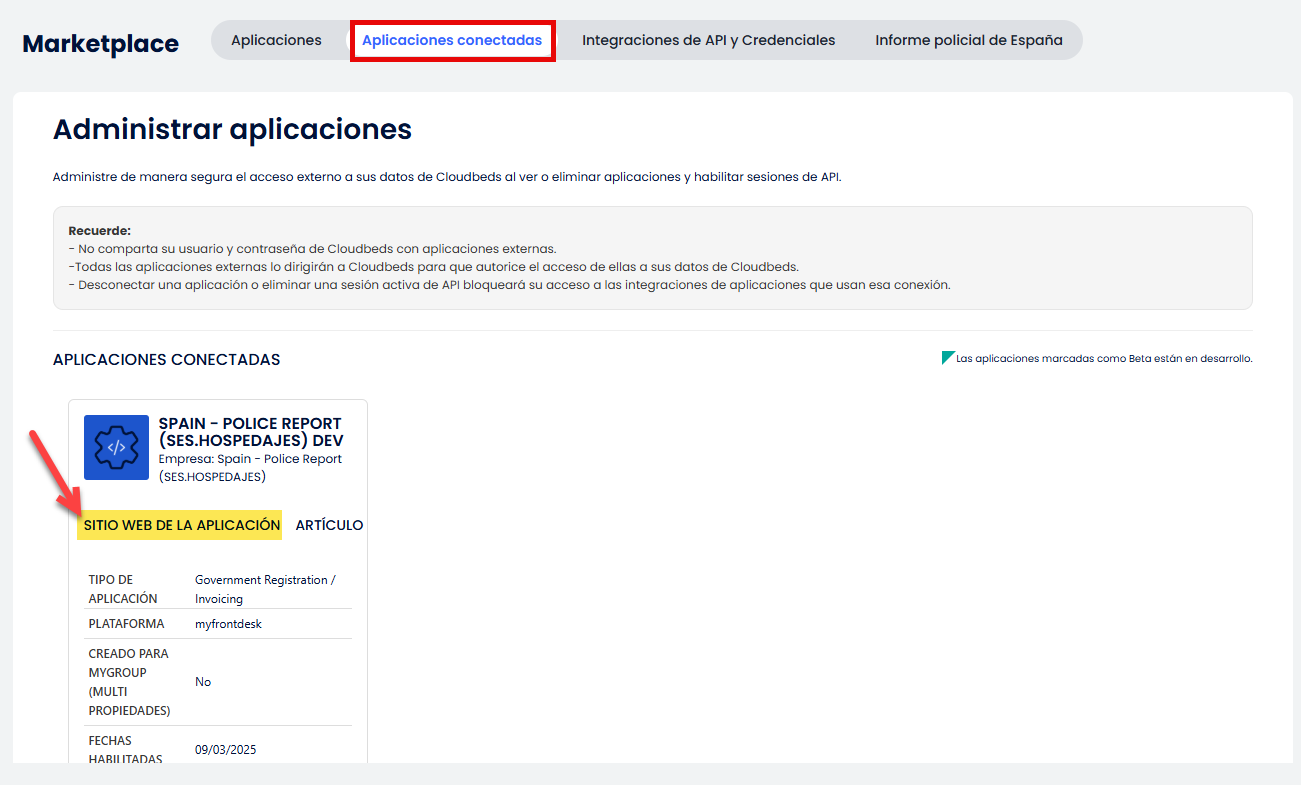
Task: Open the ARTÍCULO link
Action: [329, 525]
